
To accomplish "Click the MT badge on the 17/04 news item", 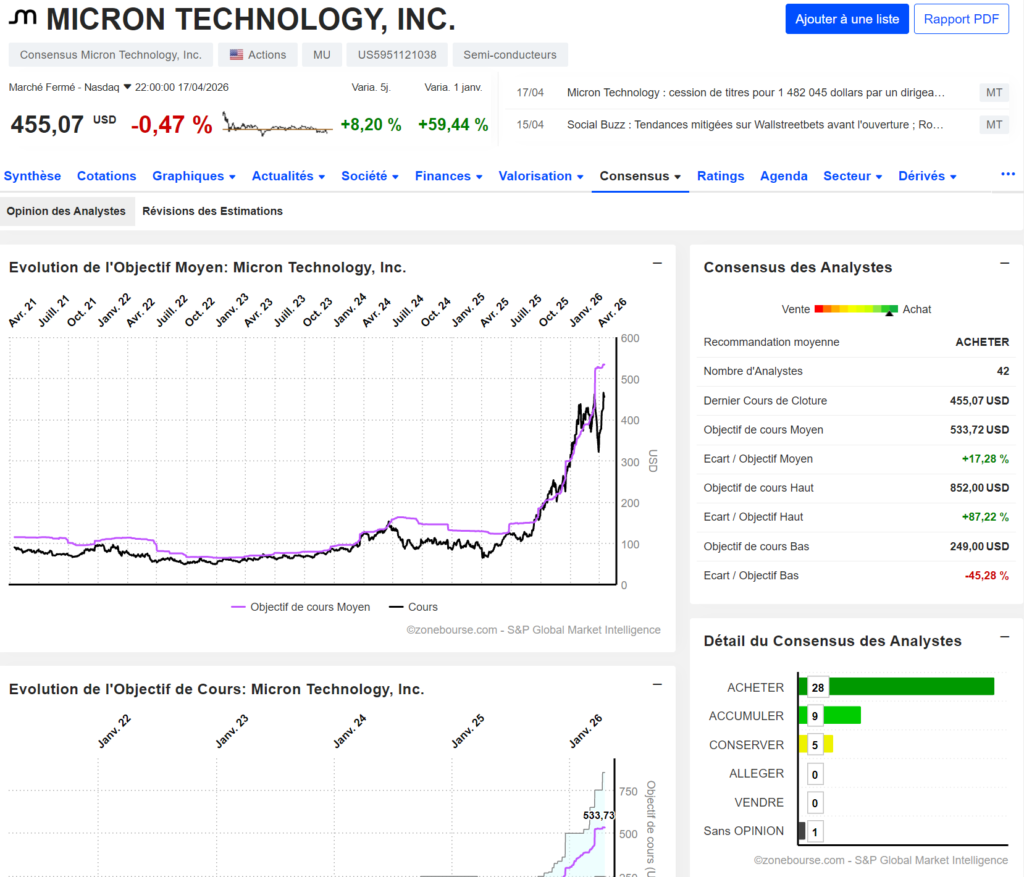I will point(994,93).
